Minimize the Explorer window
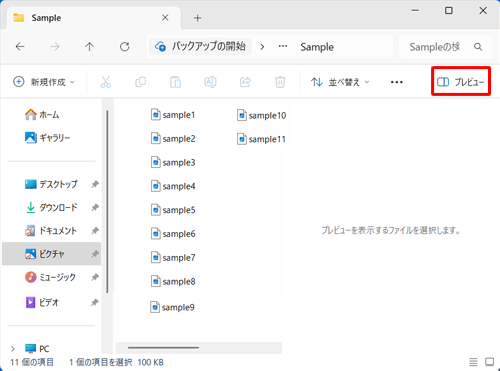This screenshot has width=500, height=371. 415,11
